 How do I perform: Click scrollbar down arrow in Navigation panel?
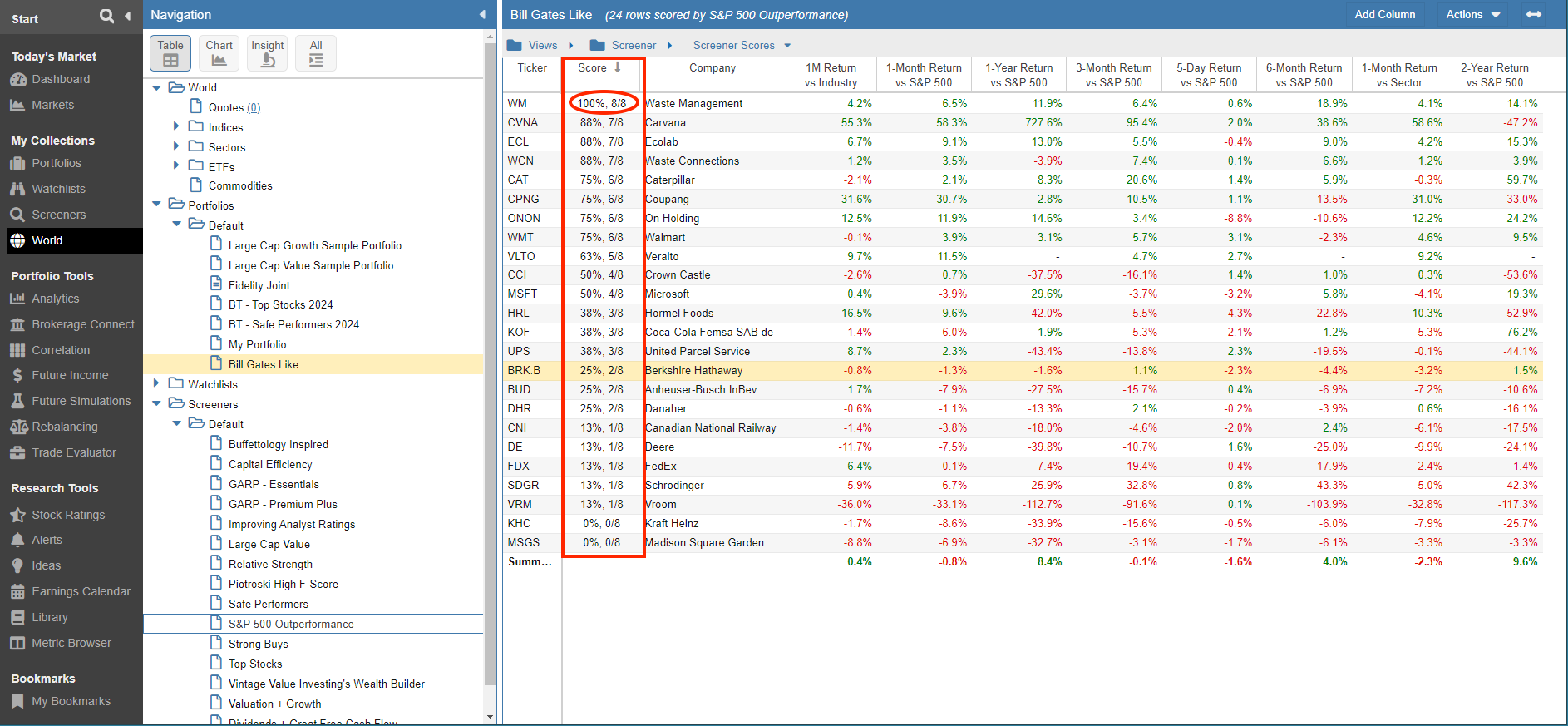490,717
